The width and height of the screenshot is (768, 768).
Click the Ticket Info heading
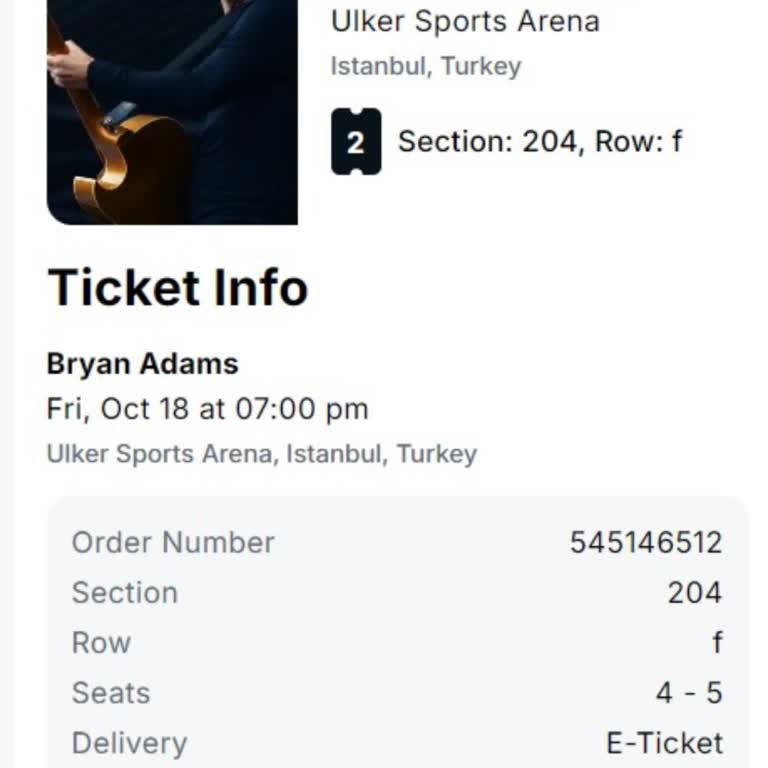pyautogui.click(x=178, y=288)
